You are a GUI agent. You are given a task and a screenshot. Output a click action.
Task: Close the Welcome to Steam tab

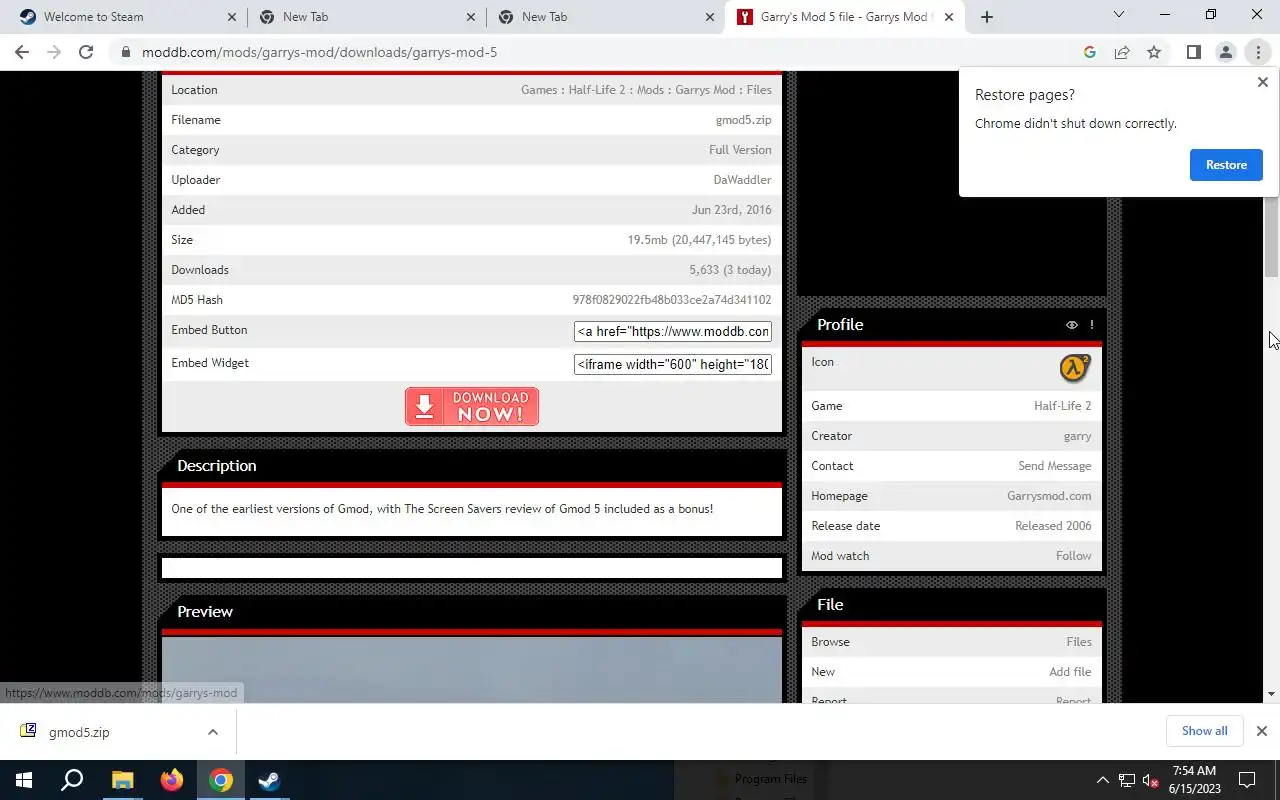(x=232, y=17)
